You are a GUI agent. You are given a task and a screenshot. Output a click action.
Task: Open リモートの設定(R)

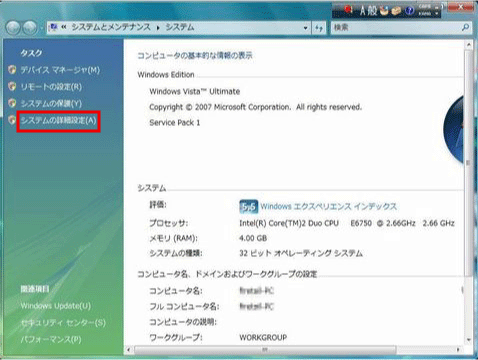51,87
